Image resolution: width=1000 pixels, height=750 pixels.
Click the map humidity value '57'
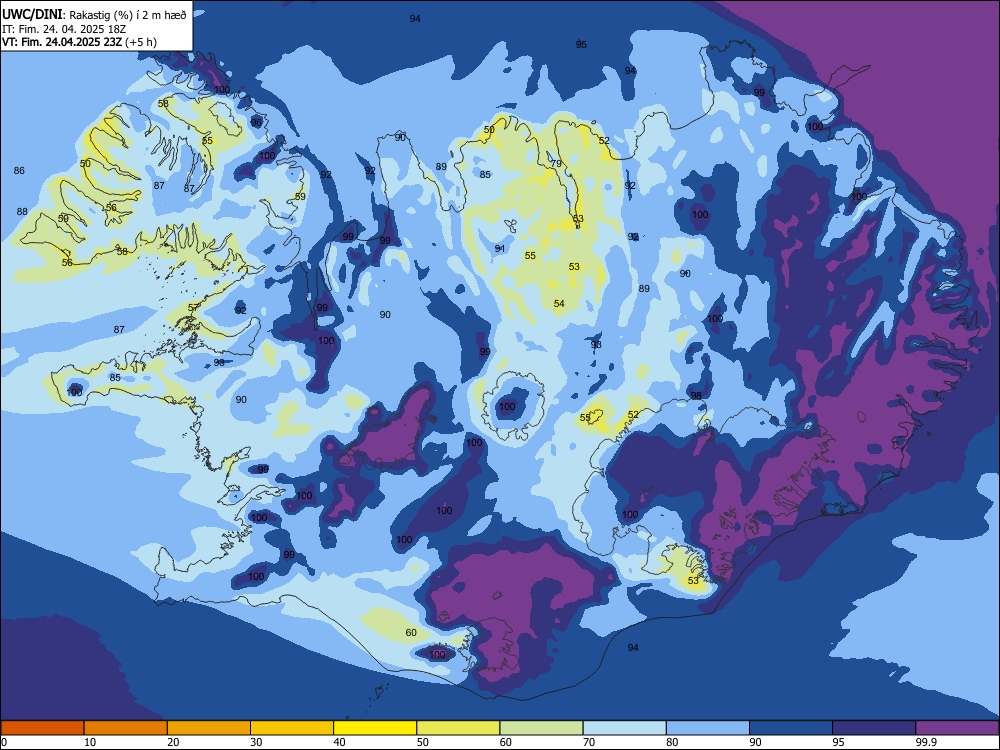click(193, 308)
